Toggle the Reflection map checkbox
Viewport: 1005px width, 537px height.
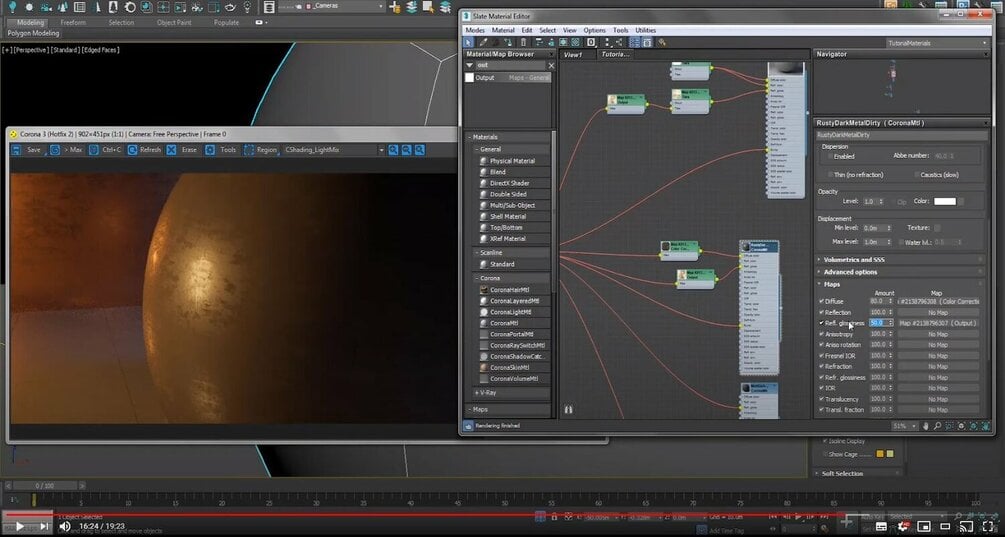tap(821, 312)
